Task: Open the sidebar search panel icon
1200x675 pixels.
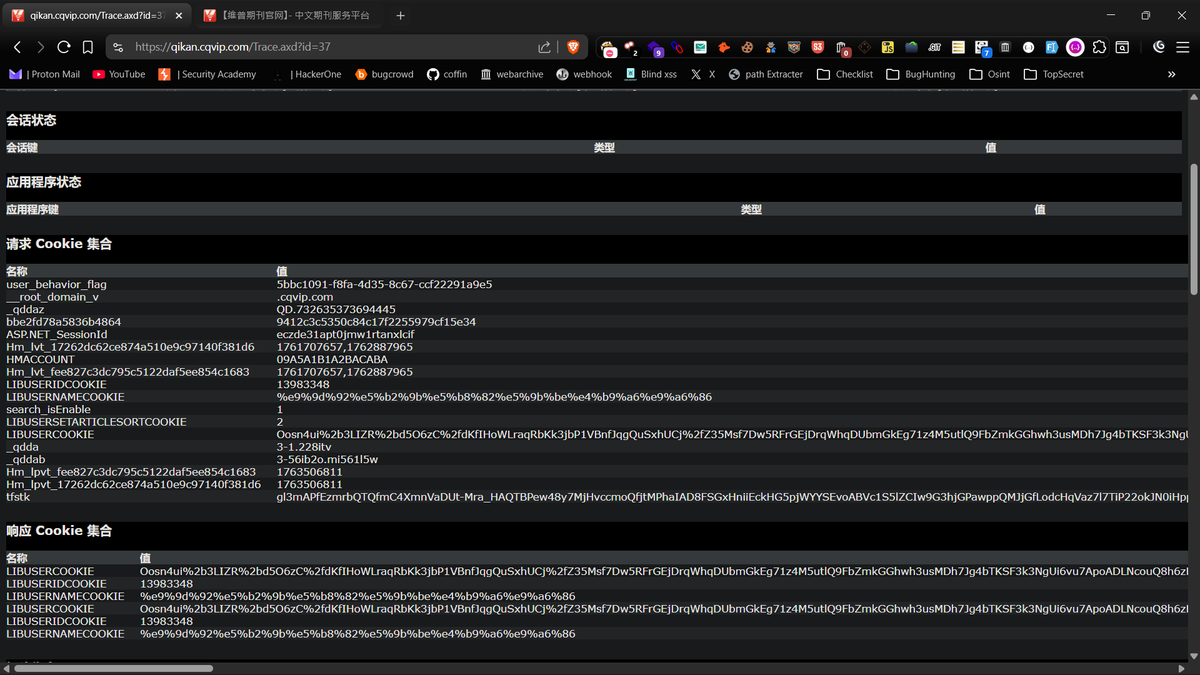Action: (x=1123, y=47)
